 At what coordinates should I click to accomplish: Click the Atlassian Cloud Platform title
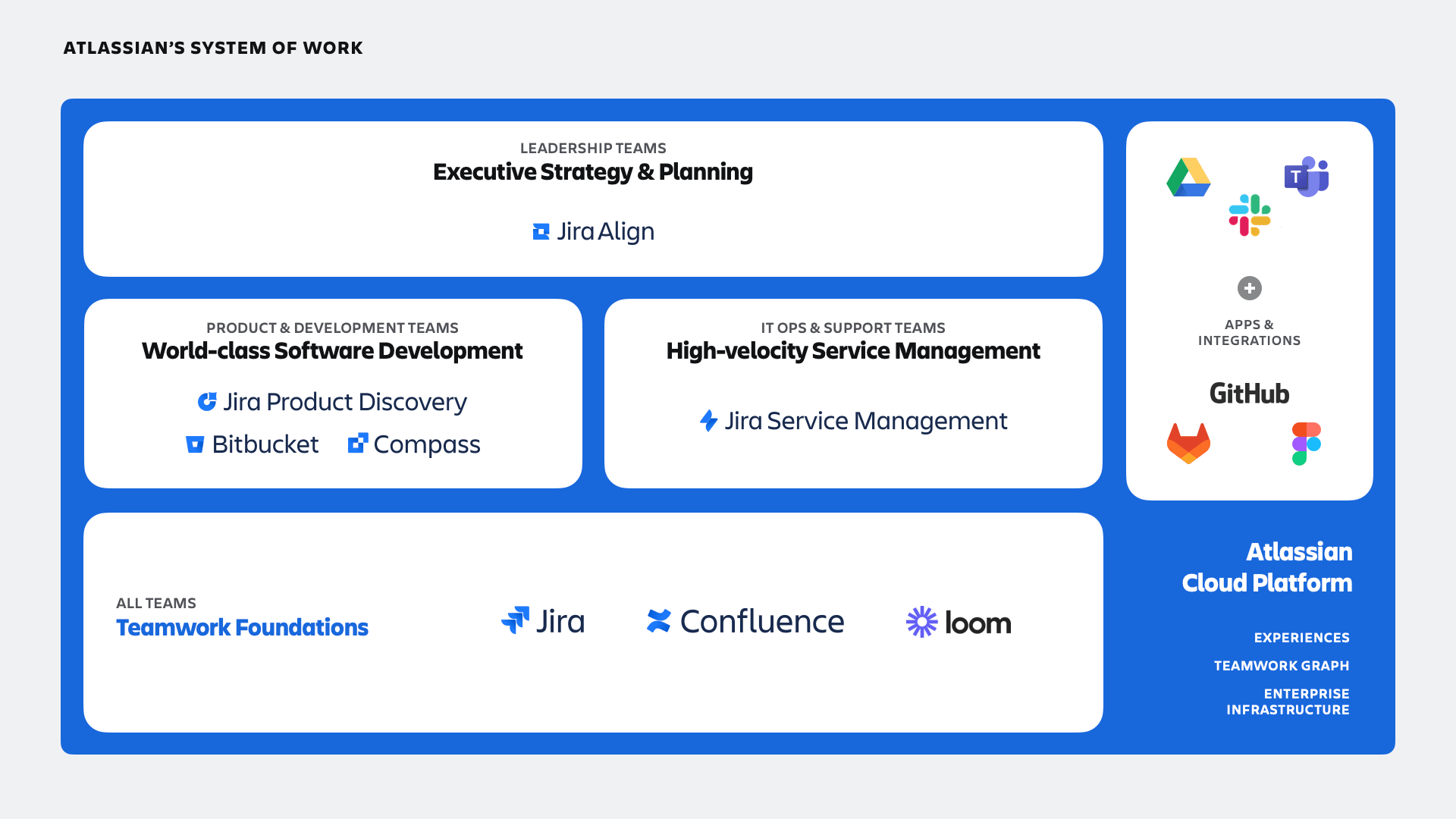click(x=1266, y=567)
